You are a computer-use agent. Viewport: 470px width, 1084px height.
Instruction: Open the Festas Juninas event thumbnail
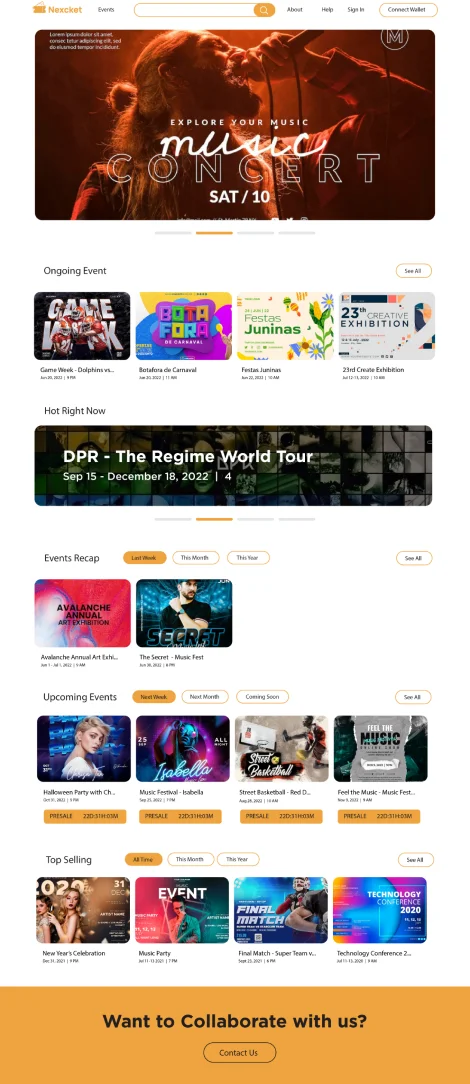[x=285, y=326]
